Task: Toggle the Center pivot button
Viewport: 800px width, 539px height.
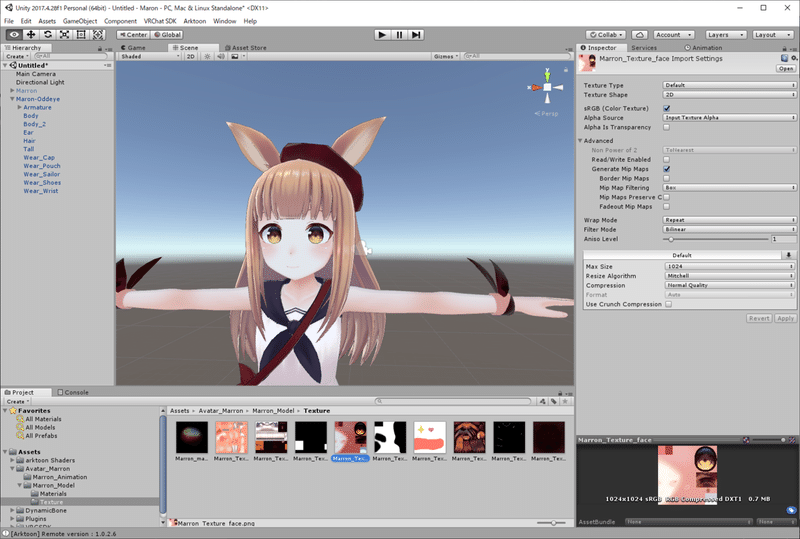Action: (x=133, y=35)
